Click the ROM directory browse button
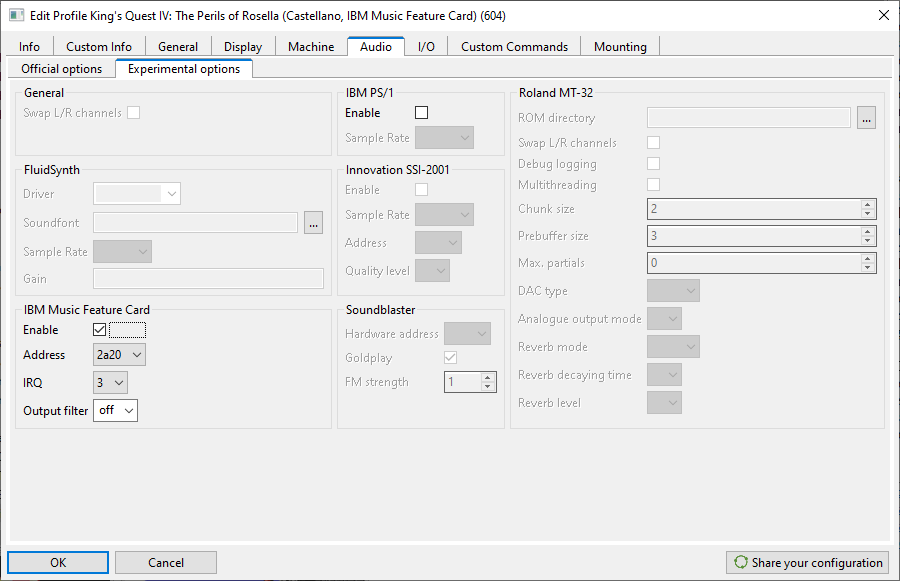 (x=866, y=118)
